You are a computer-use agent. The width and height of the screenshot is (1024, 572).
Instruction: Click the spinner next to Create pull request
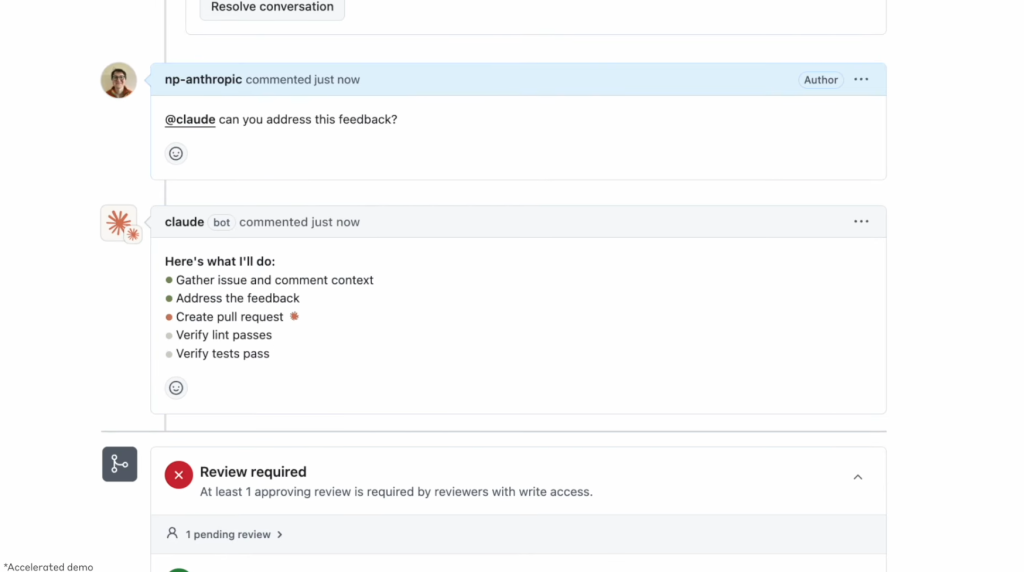point(295,316)
